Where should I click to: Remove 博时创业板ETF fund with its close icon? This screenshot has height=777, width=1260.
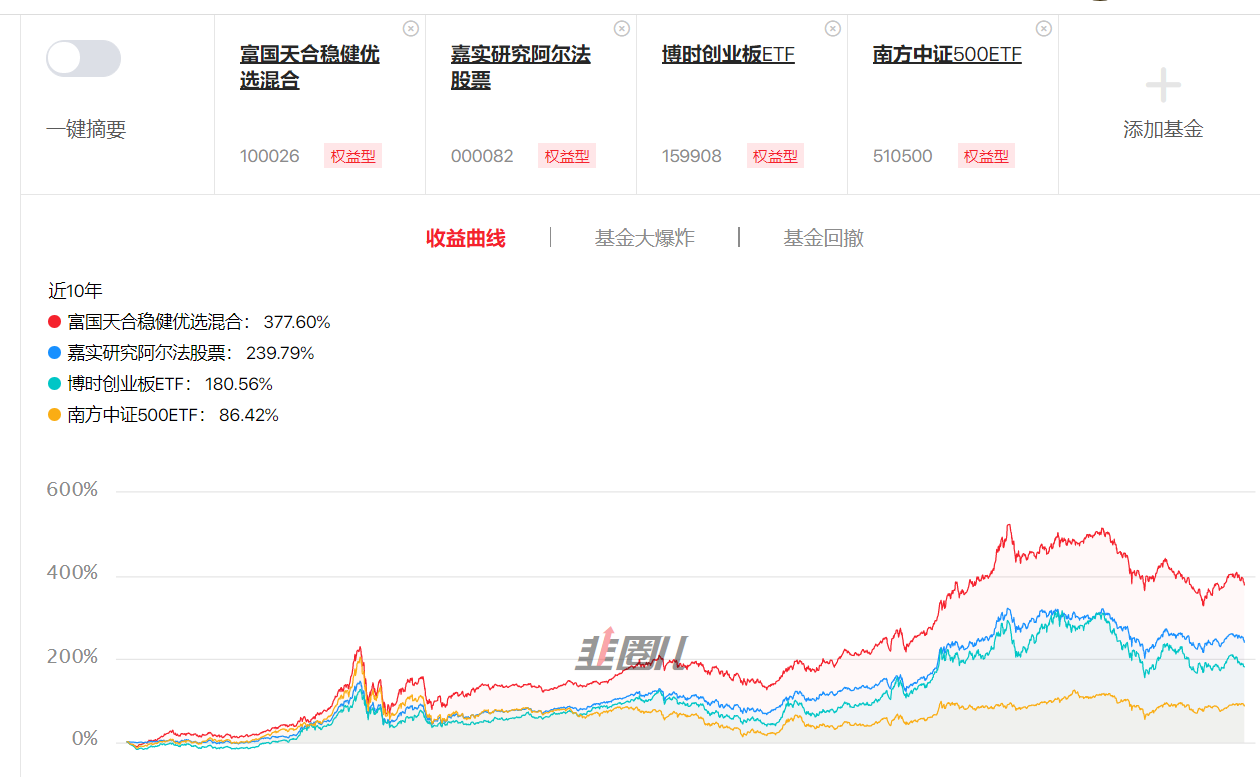tap(833, 29)
